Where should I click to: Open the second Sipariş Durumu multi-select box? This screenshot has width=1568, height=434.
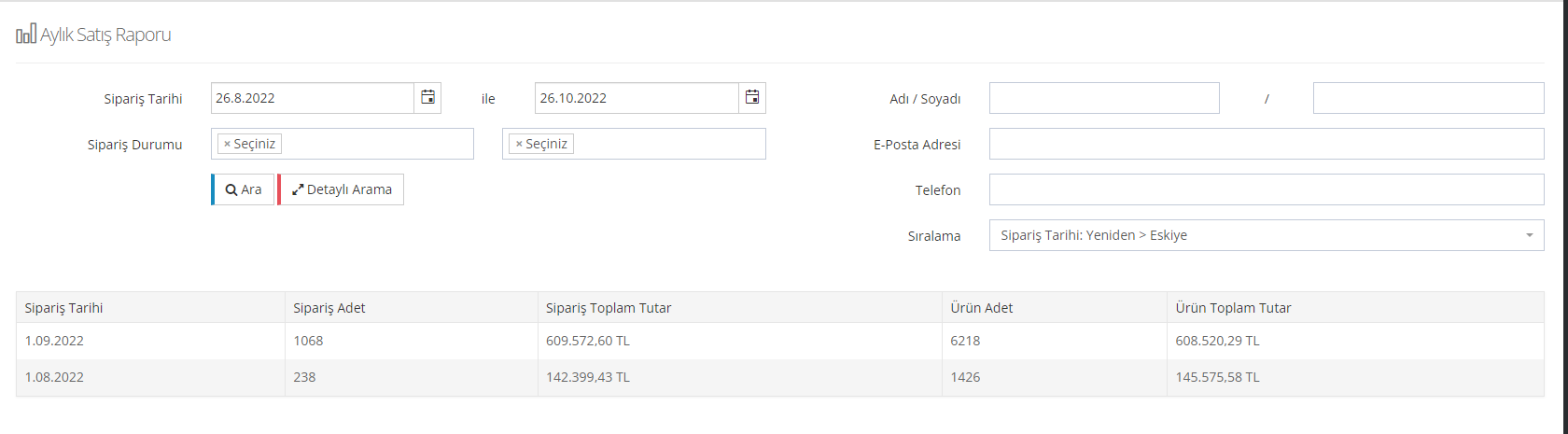634,144
